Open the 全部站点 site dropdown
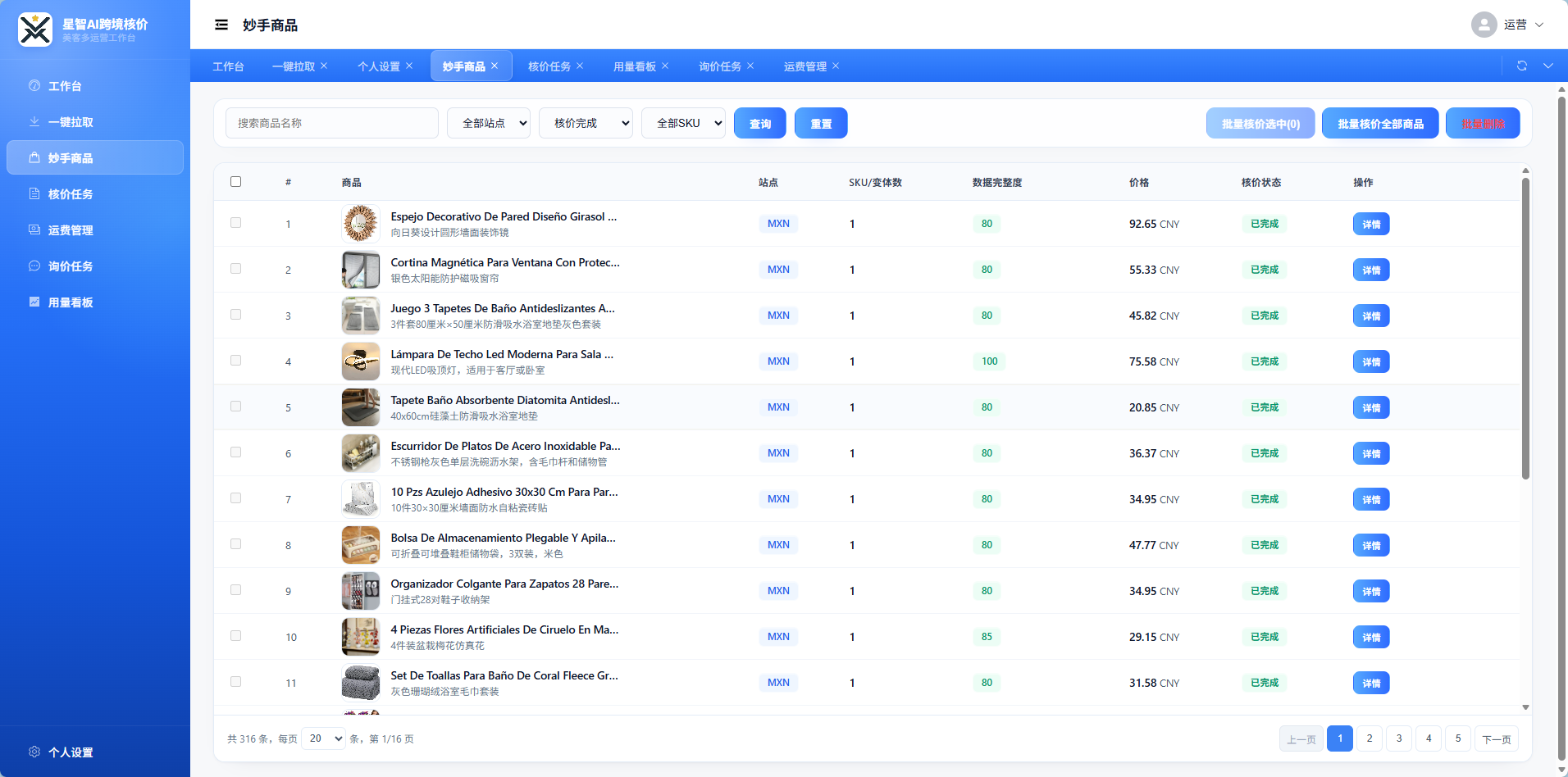1568x777 pixels. click(x=489, y=123)
